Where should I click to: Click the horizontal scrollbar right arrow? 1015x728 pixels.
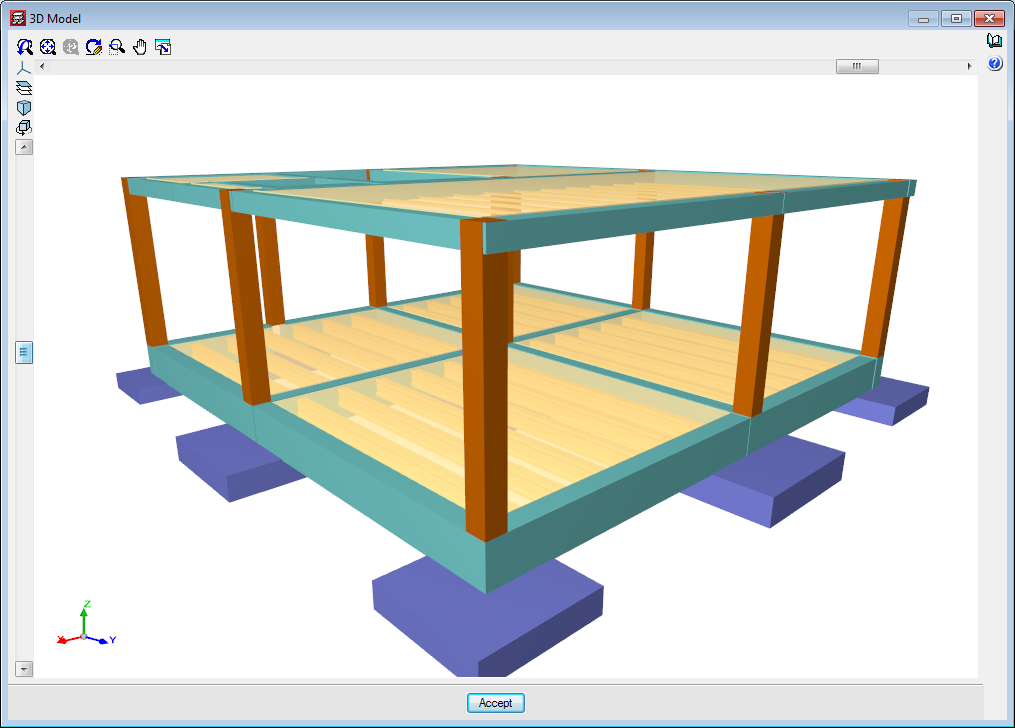pyautogui.click(x=969, y=67)
